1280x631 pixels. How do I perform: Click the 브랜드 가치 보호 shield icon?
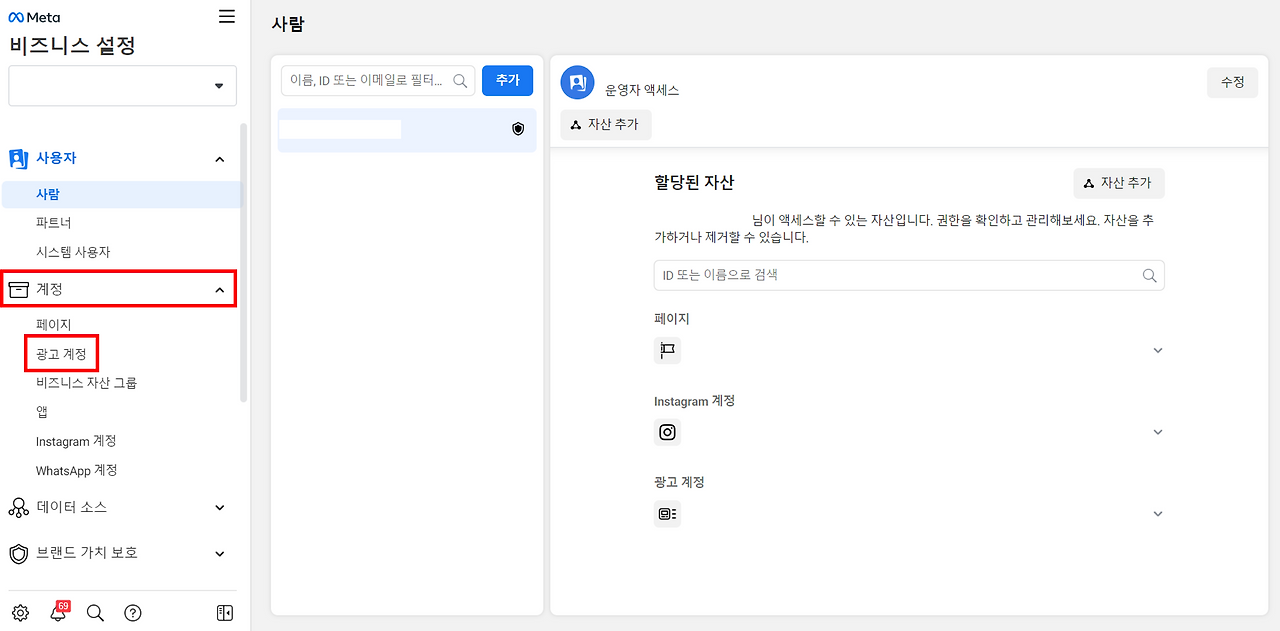click(x=18, y=553)
